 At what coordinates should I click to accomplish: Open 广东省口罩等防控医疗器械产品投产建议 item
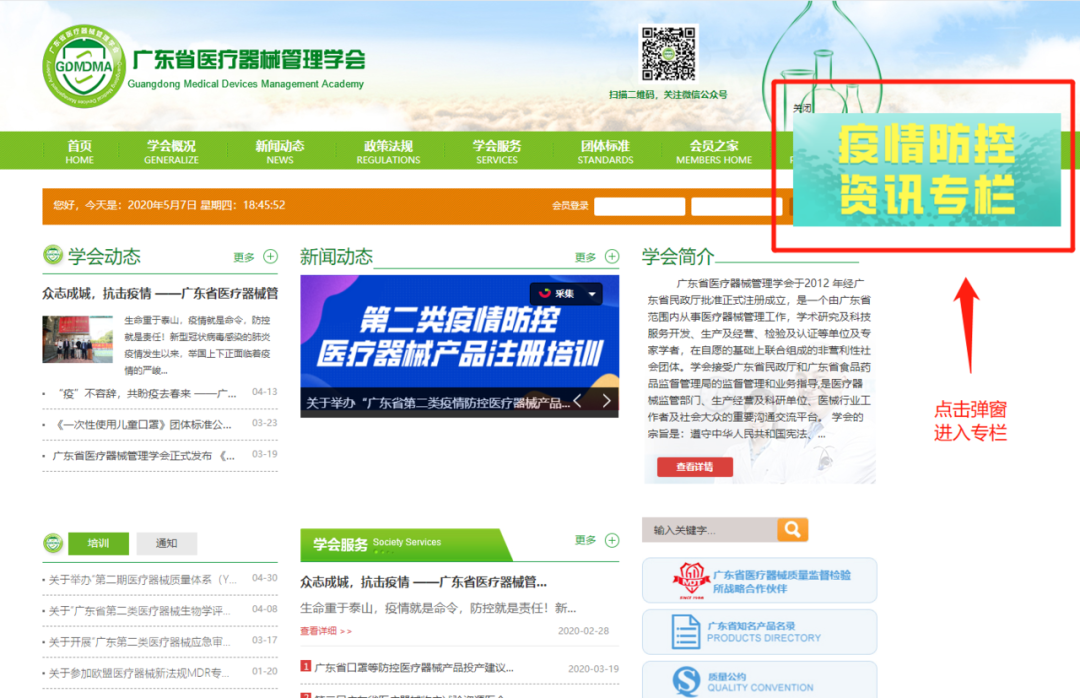point(414,668)
